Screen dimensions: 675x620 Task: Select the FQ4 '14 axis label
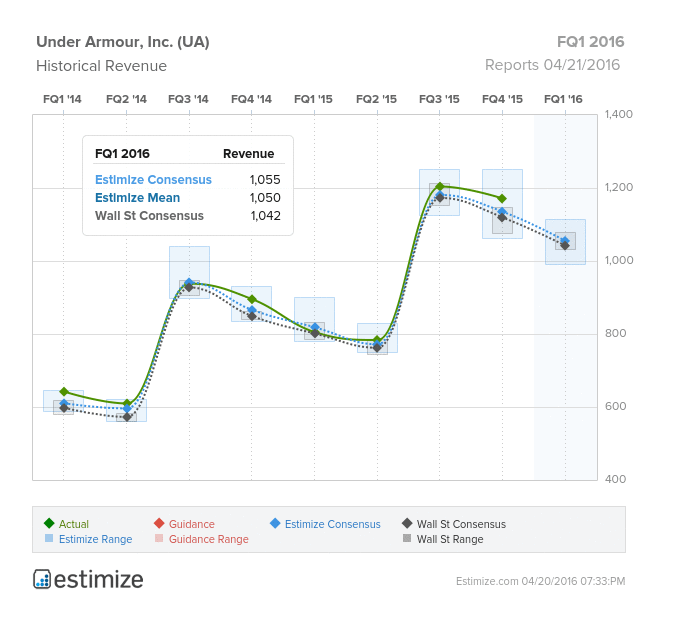click(x=251, y=99)
